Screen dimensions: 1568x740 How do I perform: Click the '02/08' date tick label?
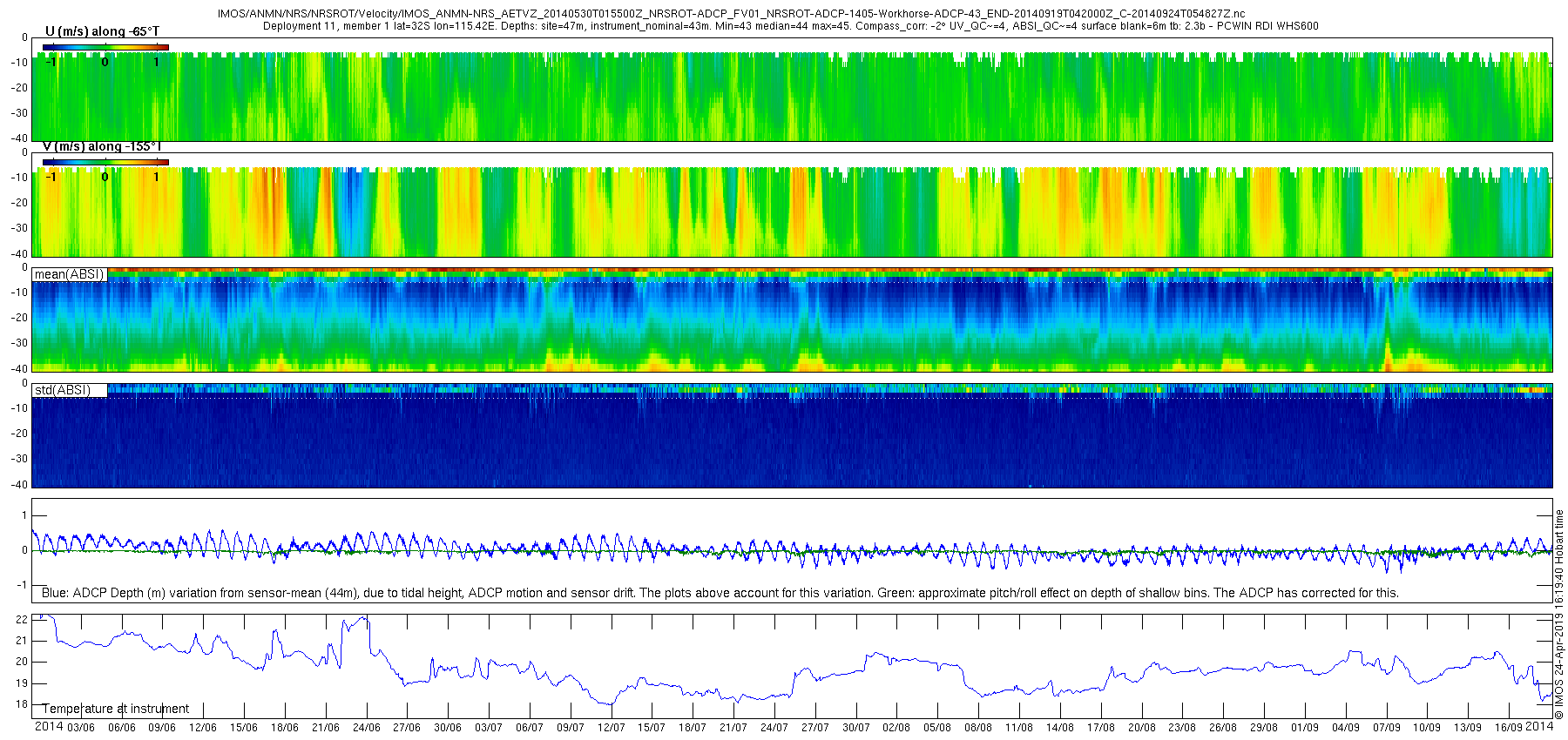tap(896, 728)
